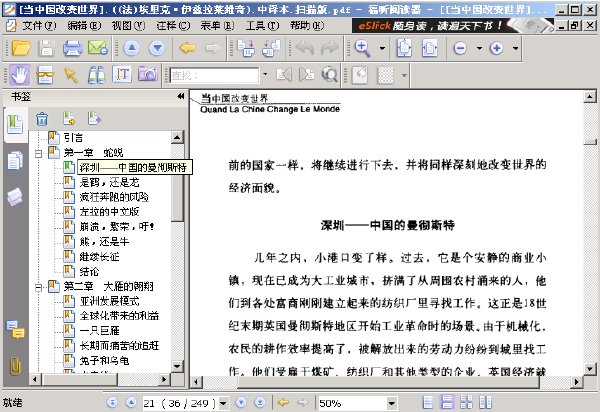Select bookmark 兔子和乌龟
The height and width of the screenshot is (412, 600).
pyautogui.click(x=104, y=360)
